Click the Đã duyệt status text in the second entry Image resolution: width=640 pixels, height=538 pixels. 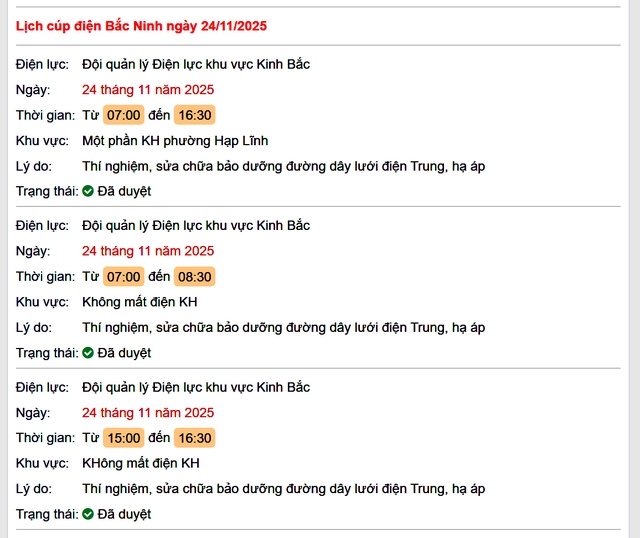[x=124, y=353]
